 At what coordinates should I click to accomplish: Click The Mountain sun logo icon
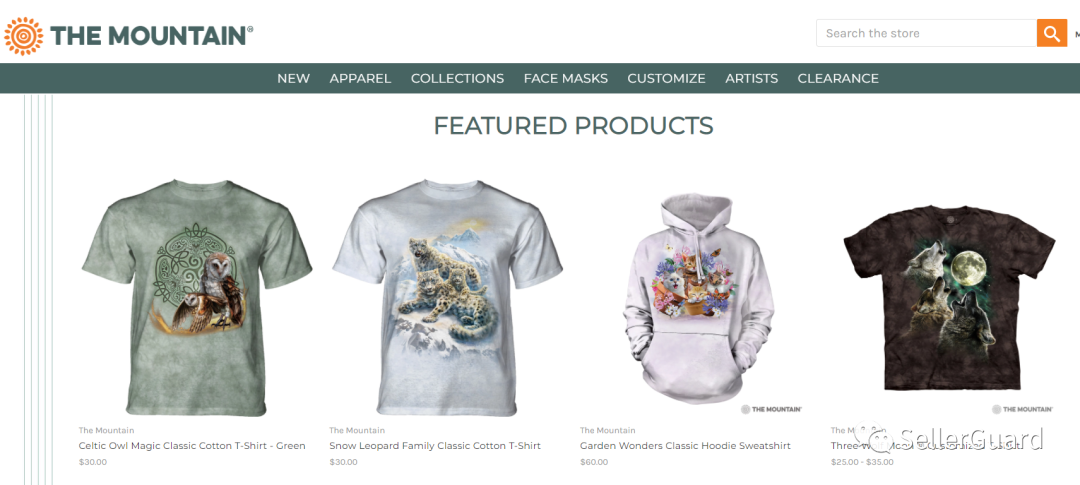point(23,36)
